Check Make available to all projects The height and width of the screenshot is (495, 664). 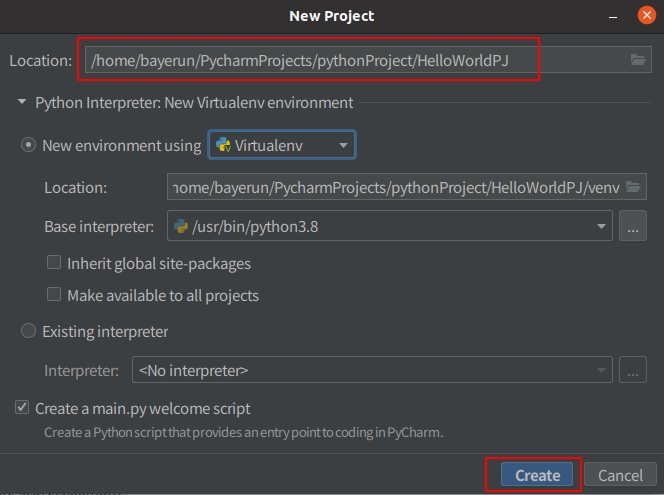click(55, 295)
